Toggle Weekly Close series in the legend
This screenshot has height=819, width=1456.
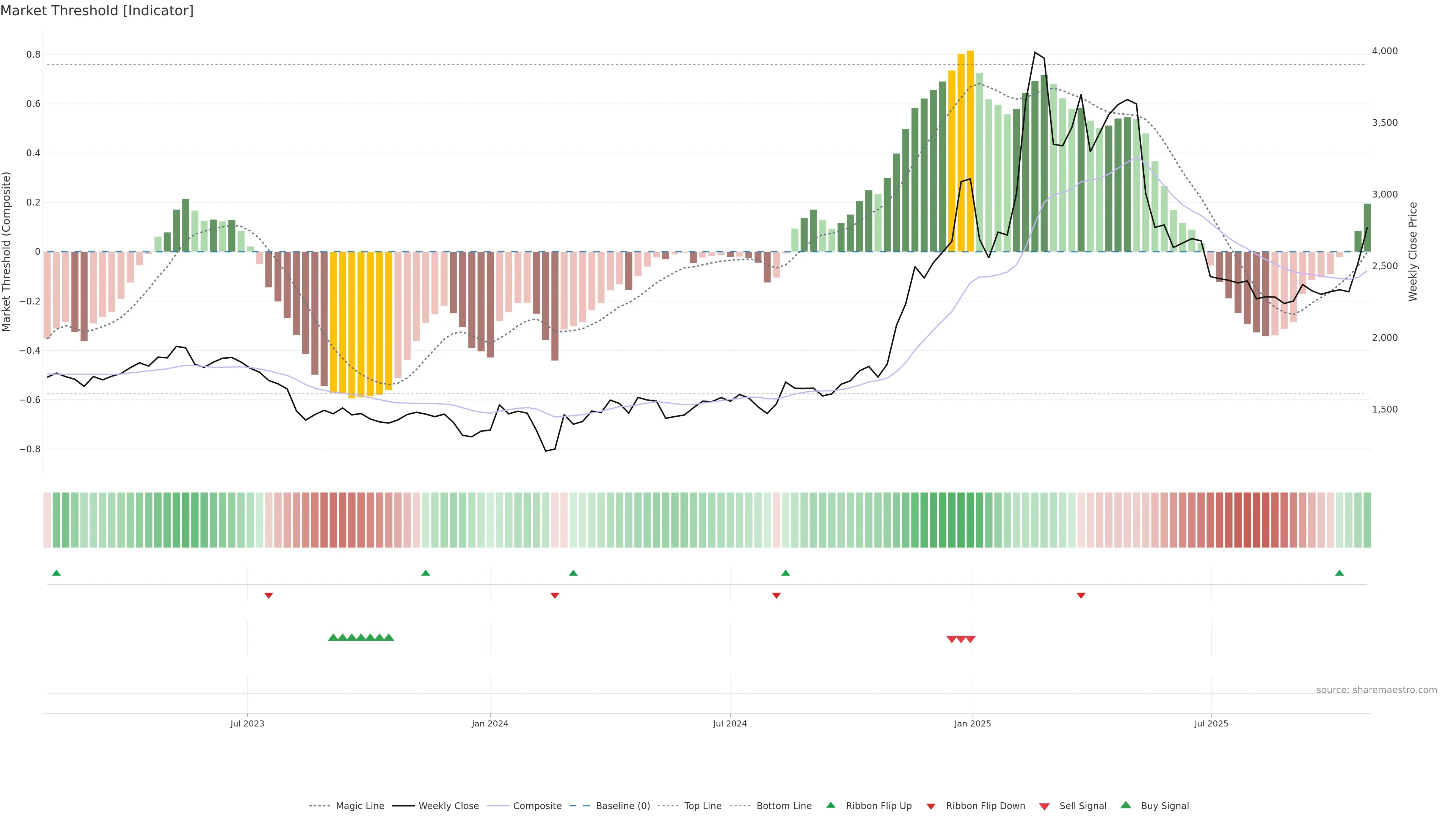[x=448, y=806]
